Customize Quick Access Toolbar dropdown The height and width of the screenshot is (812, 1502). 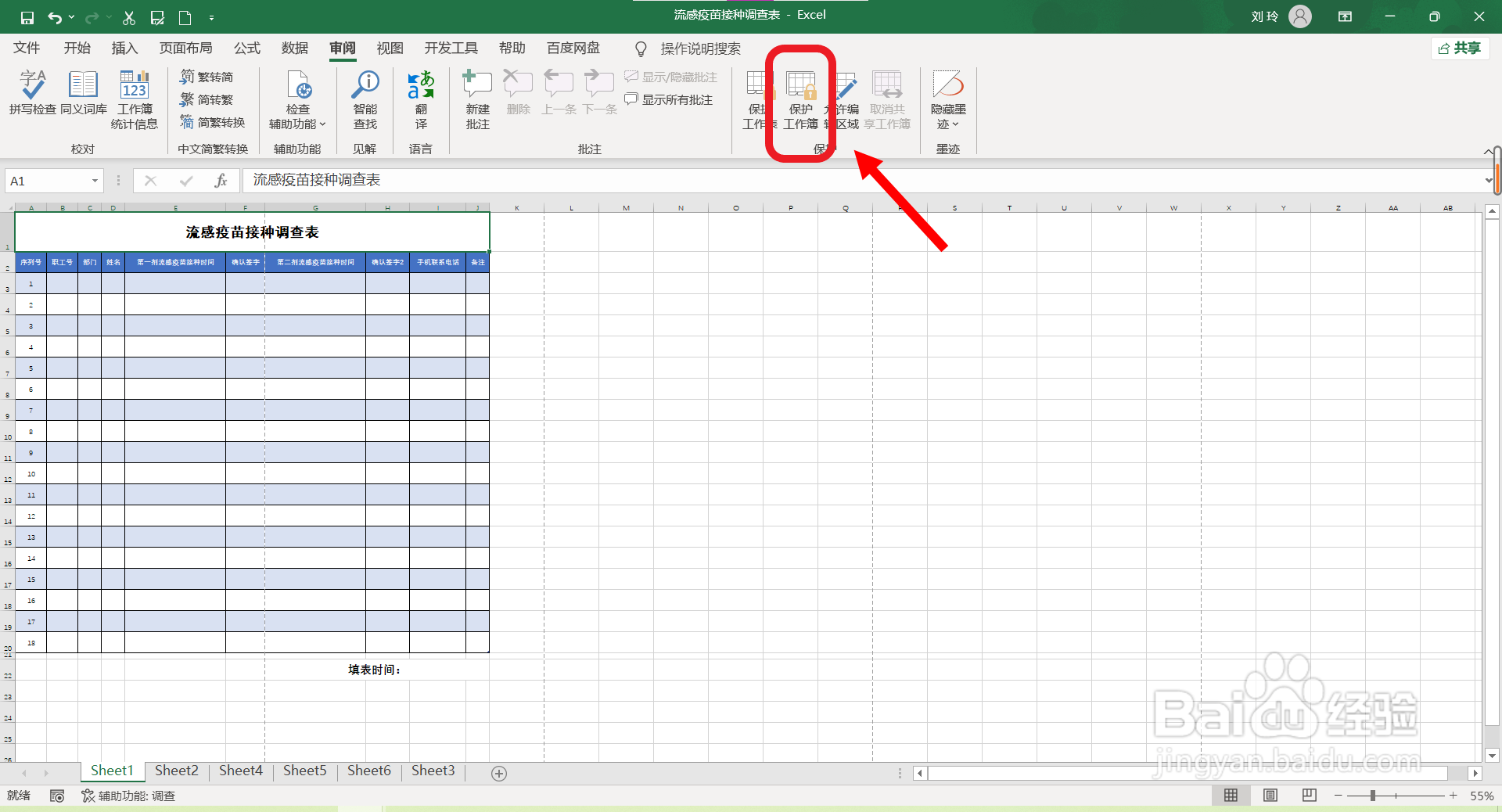pyautogui.click(x=212, y=17)
